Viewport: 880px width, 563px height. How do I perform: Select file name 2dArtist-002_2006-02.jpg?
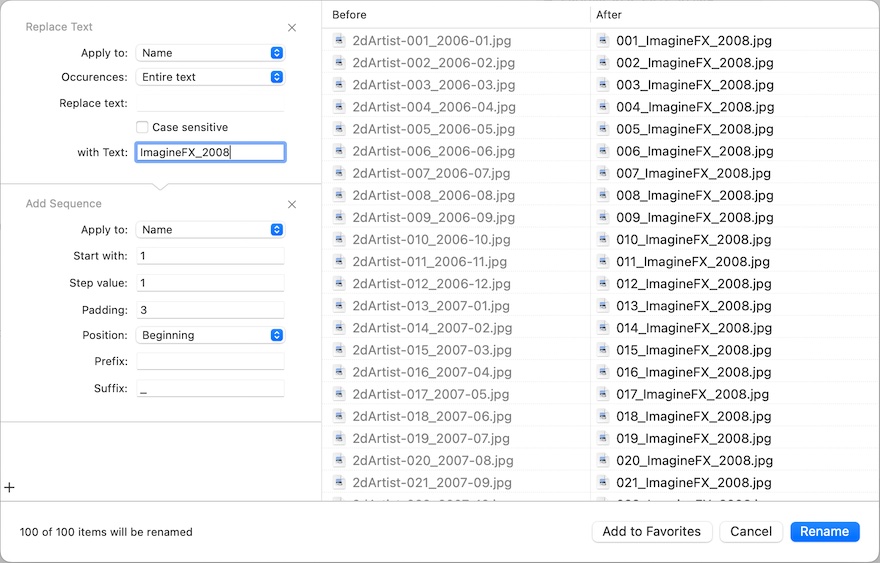(433, 62)
